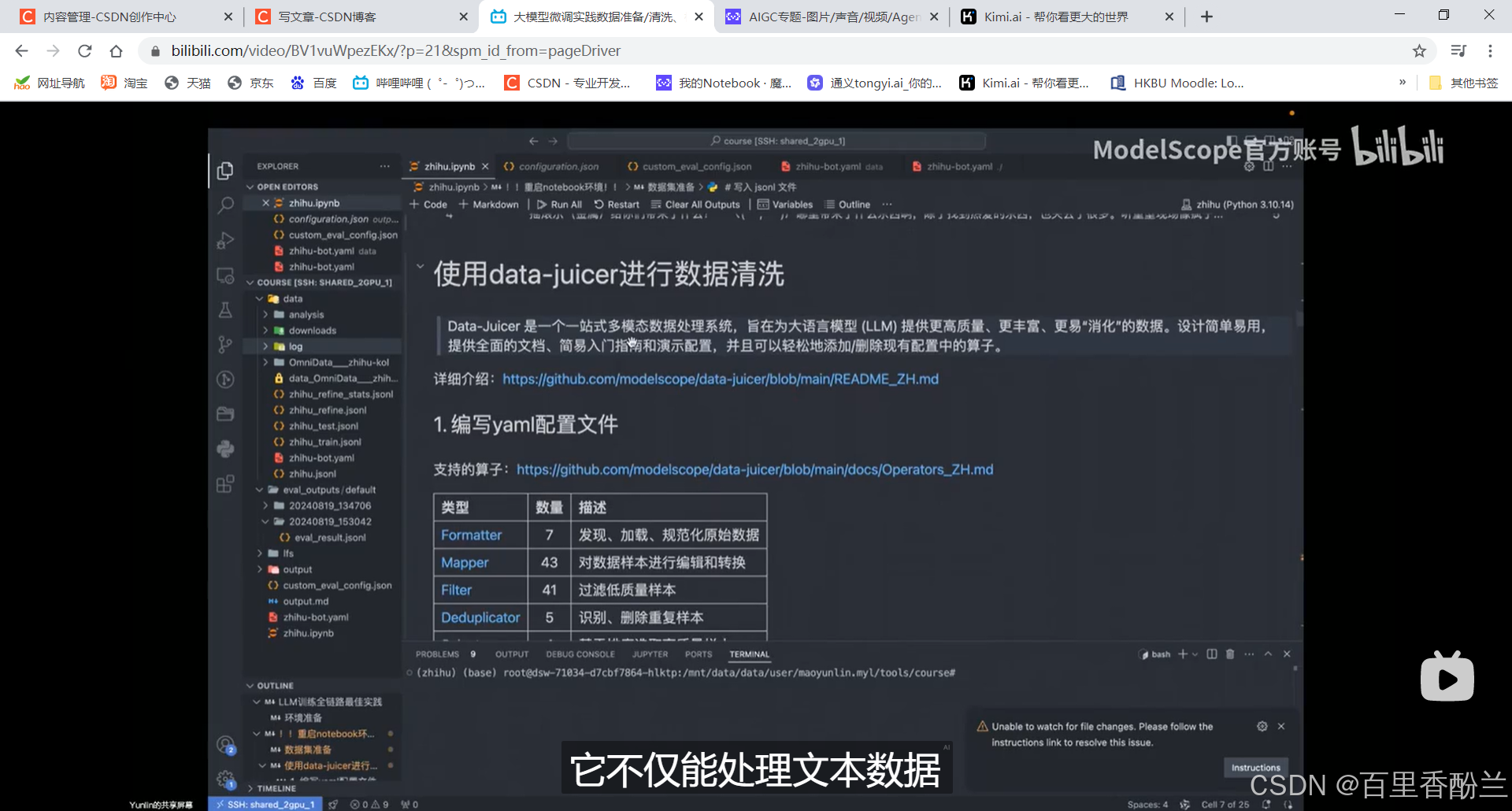Open the Operators_ZH.md docs link
The image size is (1512, 811).
point(755,469)
